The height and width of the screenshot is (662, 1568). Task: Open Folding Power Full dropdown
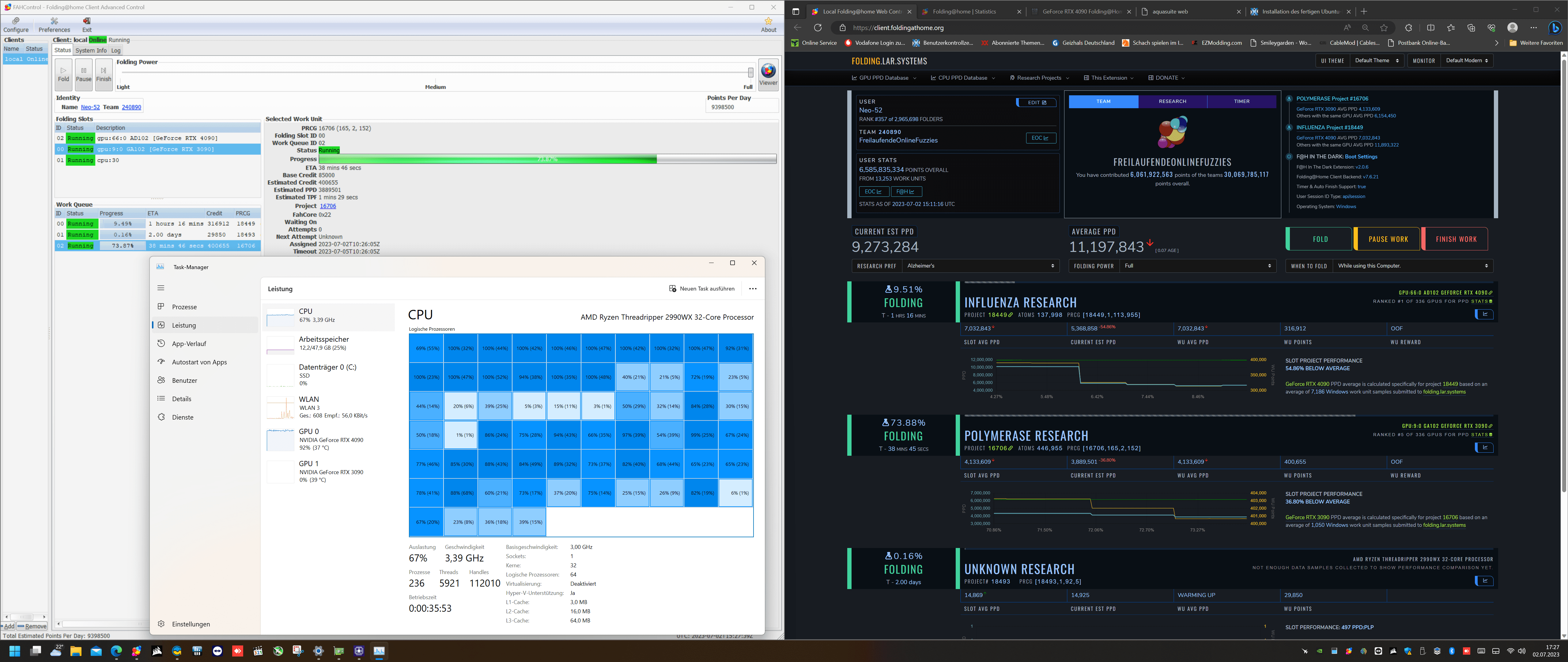(1198, 265)
